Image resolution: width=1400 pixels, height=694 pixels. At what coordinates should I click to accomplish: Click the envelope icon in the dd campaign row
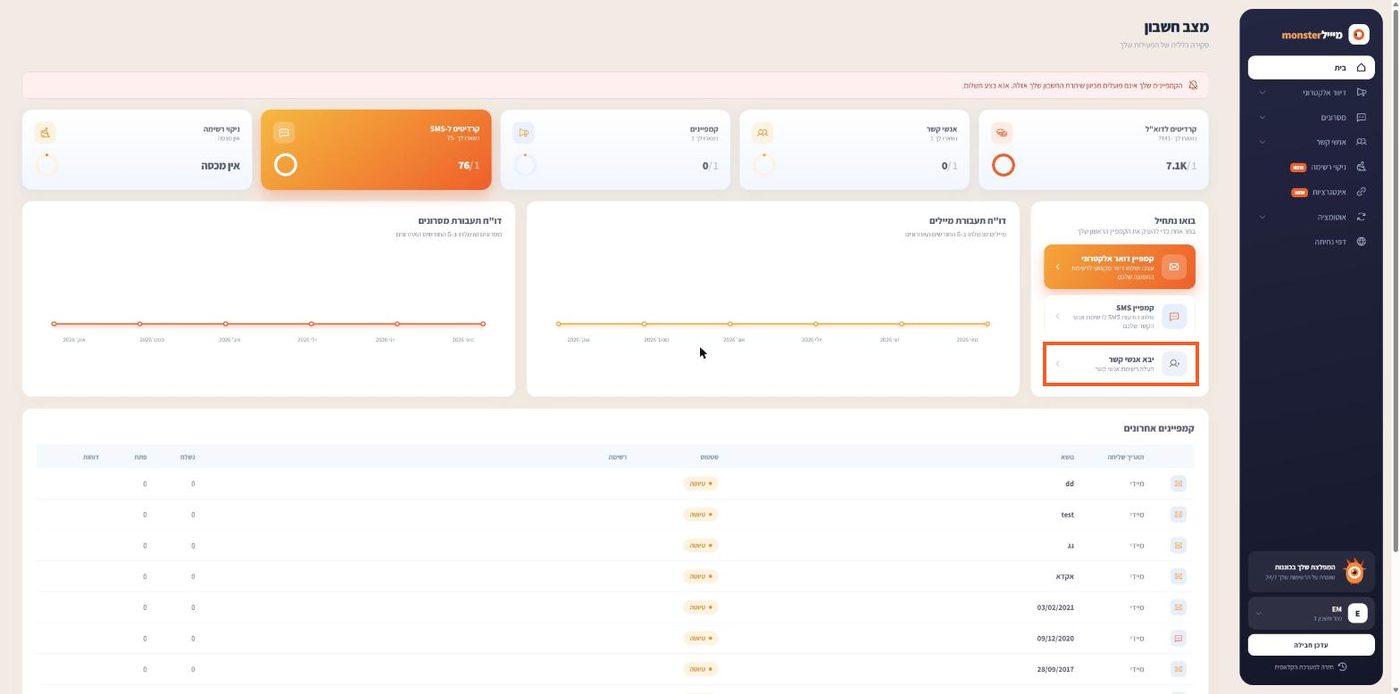[1178, 484]
